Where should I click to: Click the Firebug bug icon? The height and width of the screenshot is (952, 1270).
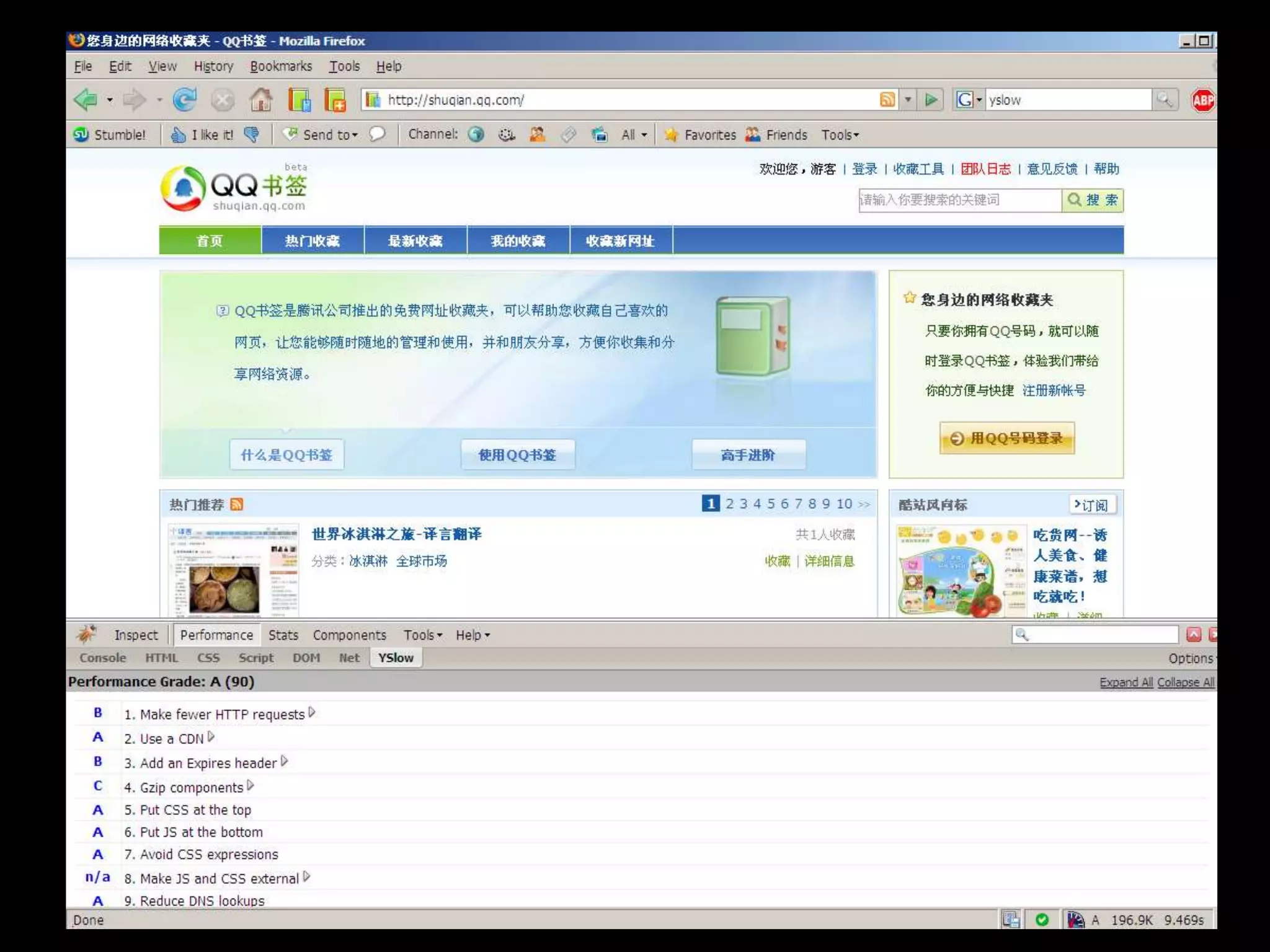(x=86, y=634)
